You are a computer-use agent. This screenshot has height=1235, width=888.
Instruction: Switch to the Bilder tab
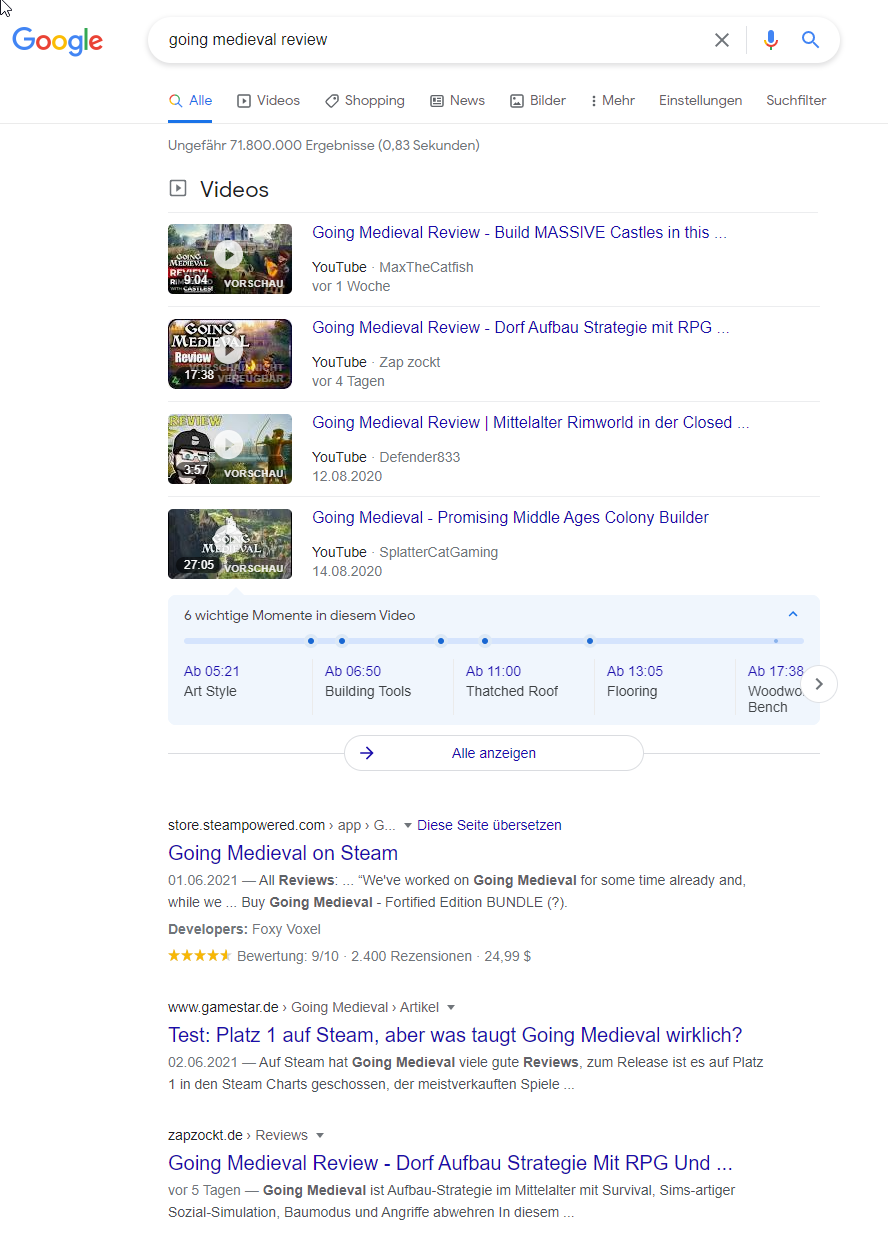538,101
